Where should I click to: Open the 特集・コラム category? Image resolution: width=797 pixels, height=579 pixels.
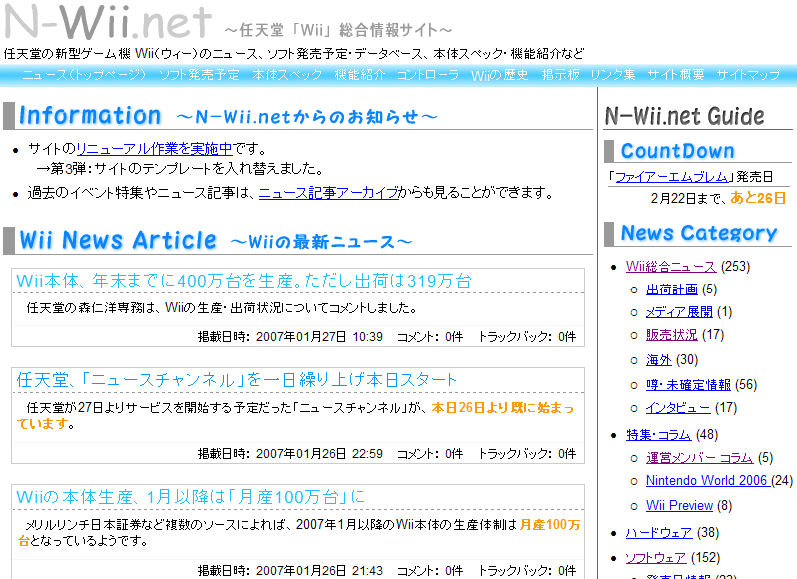tap(658, 435)
